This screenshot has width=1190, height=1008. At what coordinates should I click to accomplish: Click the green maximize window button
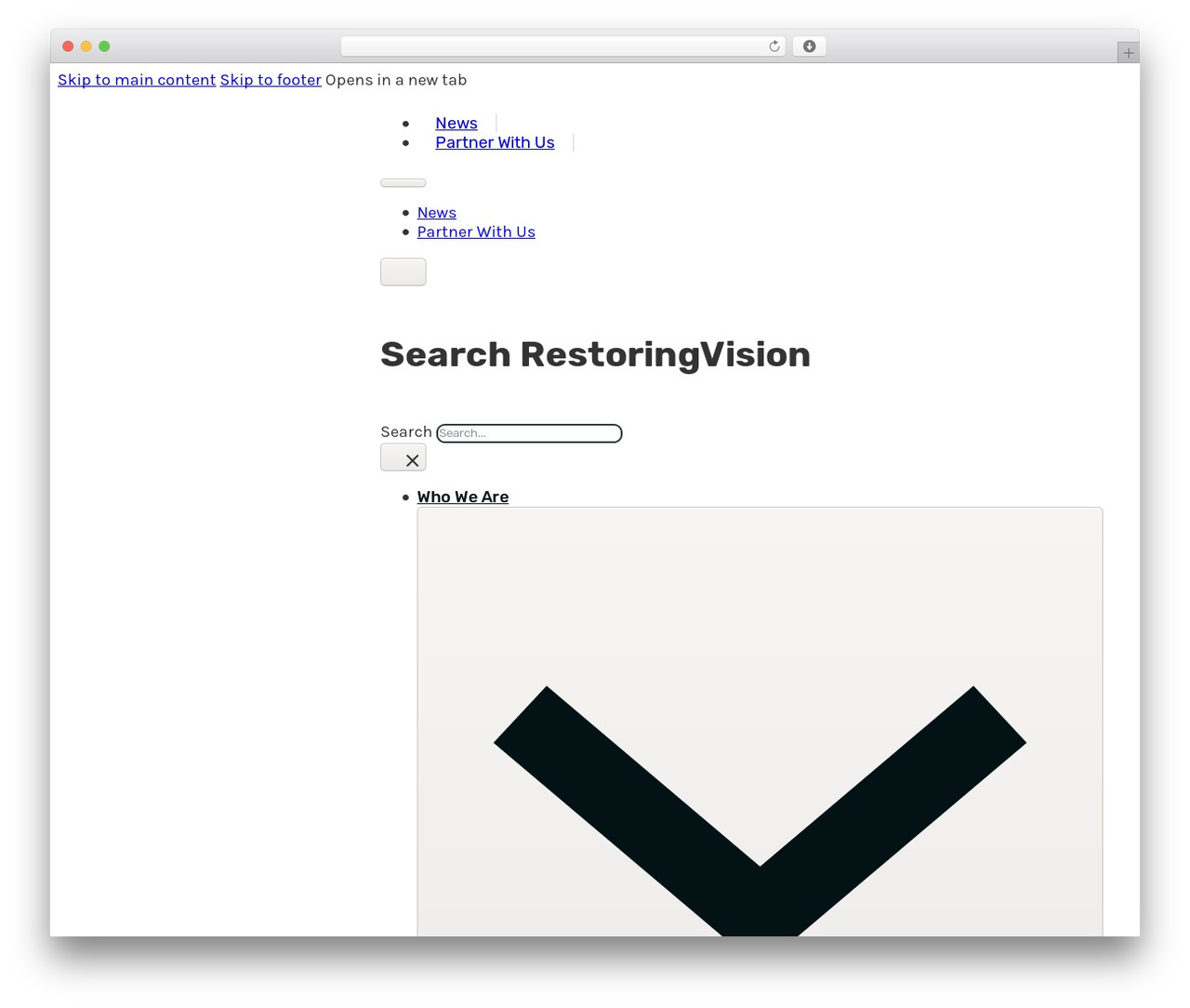coord(104,46)
